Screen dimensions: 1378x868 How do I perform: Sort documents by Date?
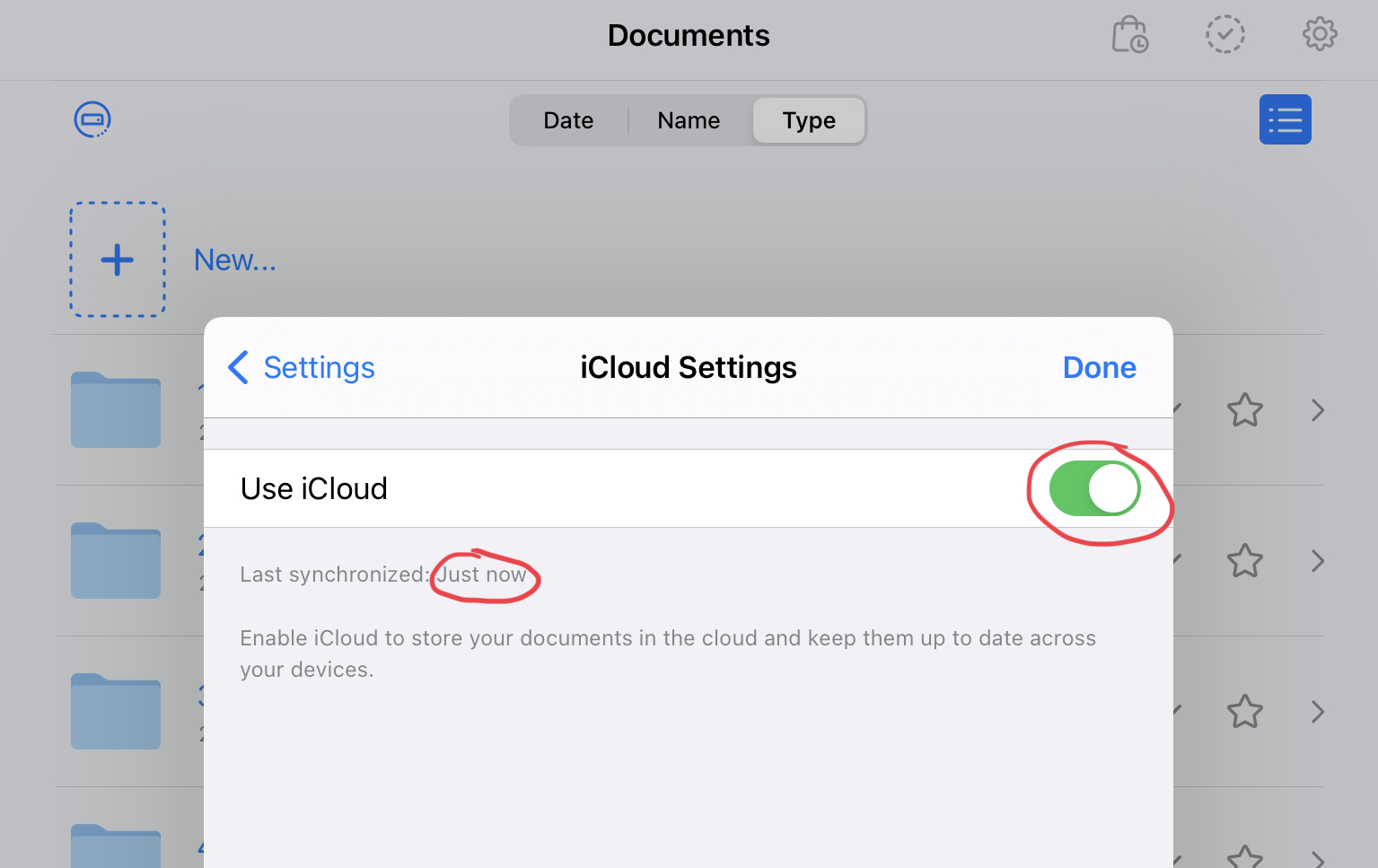[568, 120]
